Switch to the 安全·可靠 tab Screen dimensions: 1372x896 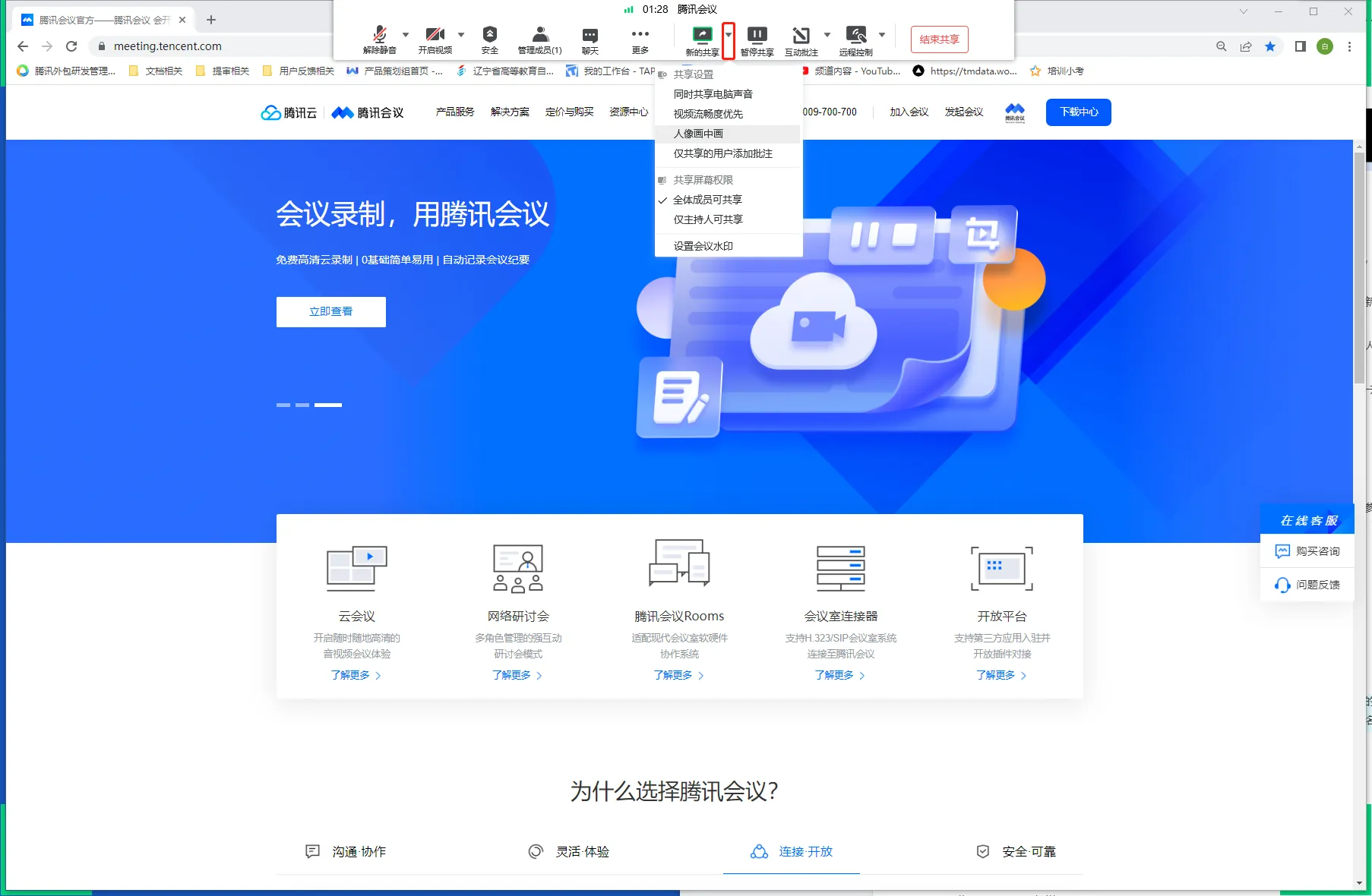point(1016,852)
